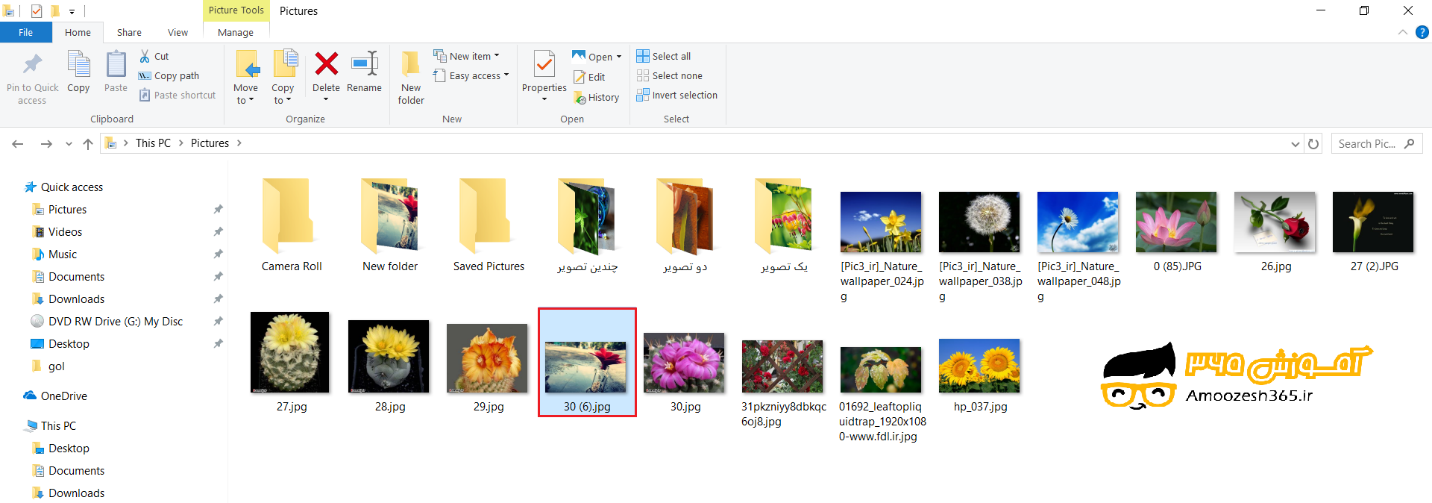This screenshot has width=1432, height=503.
Task: Go forward with the right arrow
Action: point(47,144)
